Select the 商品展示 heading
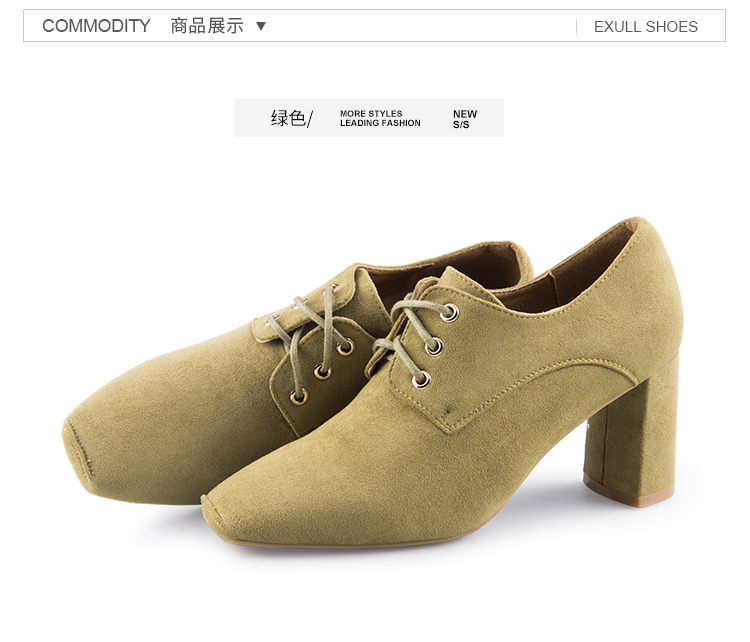 click(207, 26)
